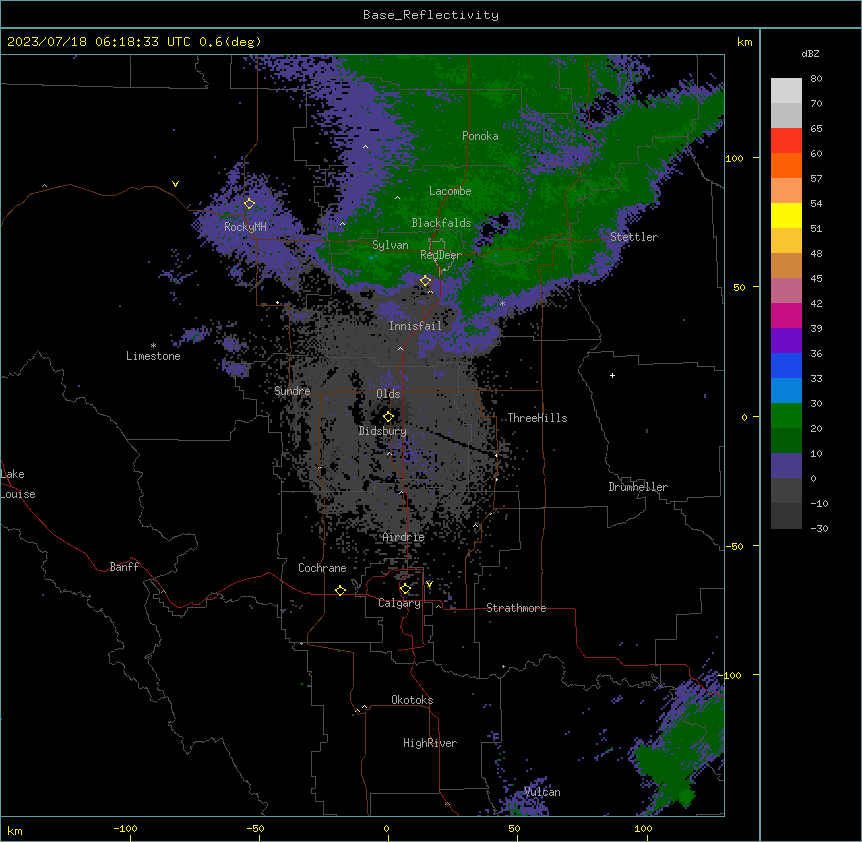Select the magenta 42 dBZ legend swatch

(786, 315)
